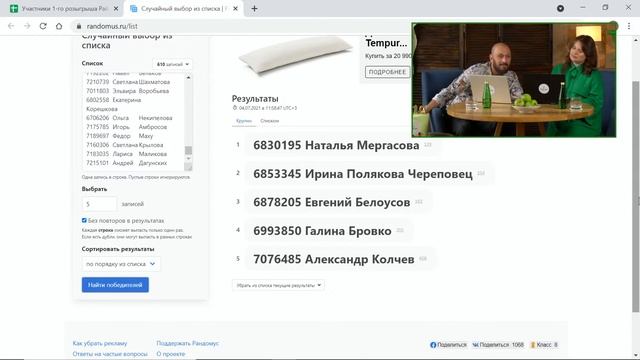This screenshot has width=640, height=360.
Task: Open 'Ответы на частые вопросы' link
Action: coord(110,354)
